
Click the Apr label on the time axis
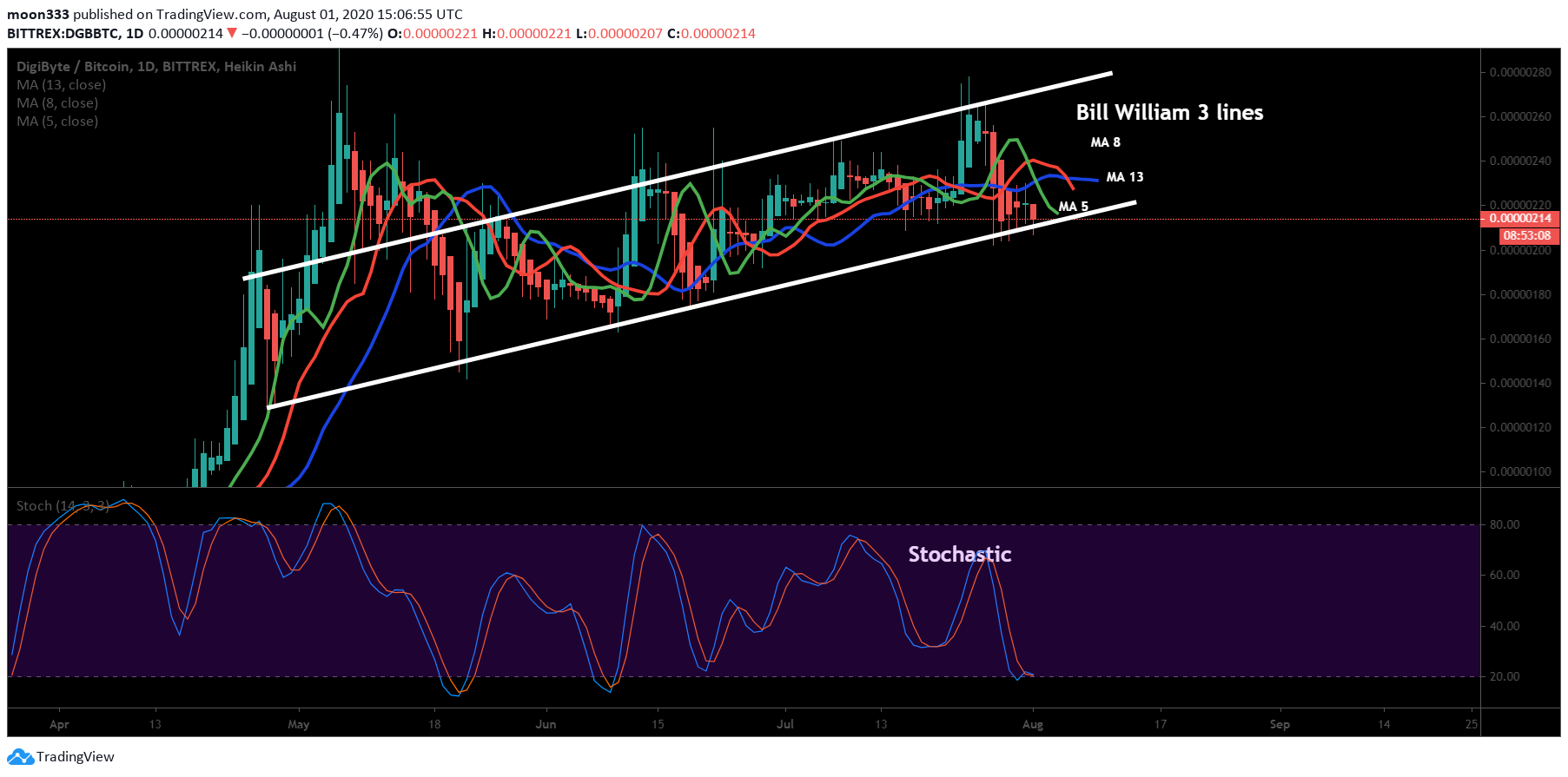pos(59,724)
